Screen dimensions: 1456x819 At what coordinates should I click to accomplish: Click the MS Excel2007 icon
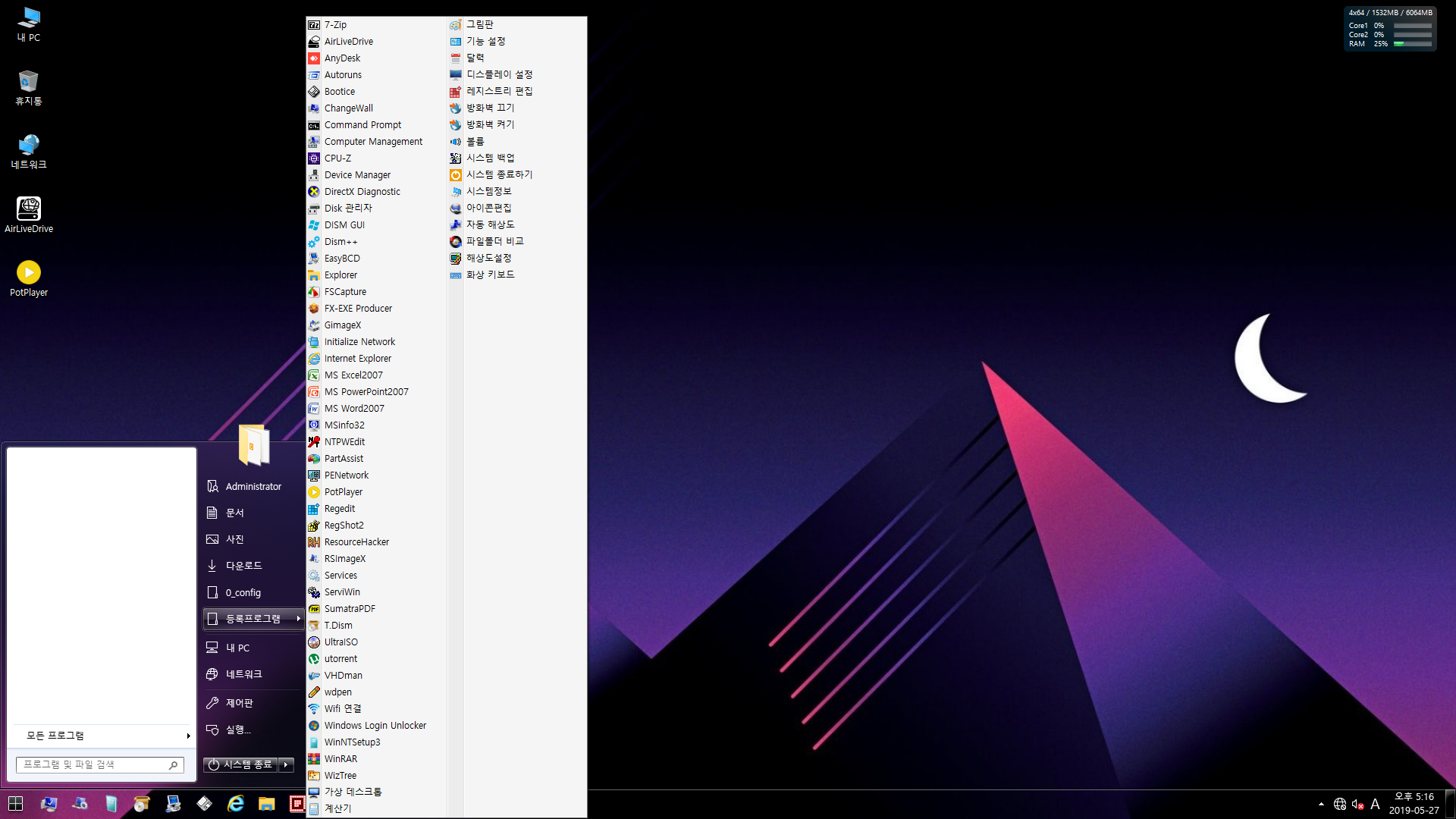point(314,375)
